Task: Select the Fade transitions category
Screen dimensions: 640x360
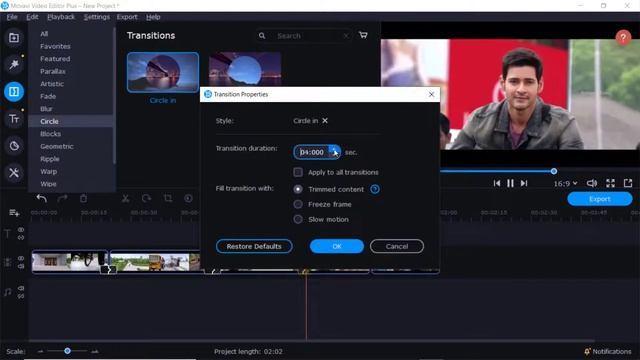Action: coord(48,96)
